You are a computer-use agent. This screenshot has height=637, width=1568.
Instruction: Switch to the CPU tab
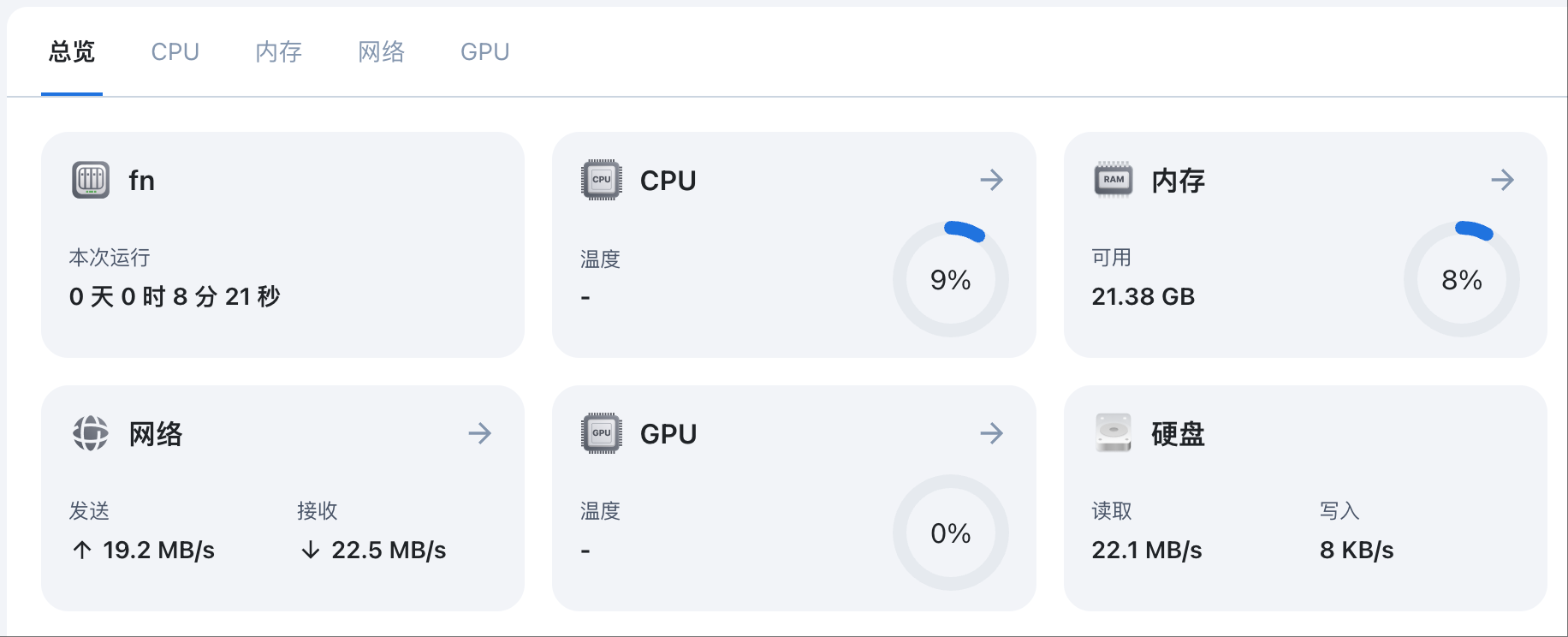coord(175,52)
